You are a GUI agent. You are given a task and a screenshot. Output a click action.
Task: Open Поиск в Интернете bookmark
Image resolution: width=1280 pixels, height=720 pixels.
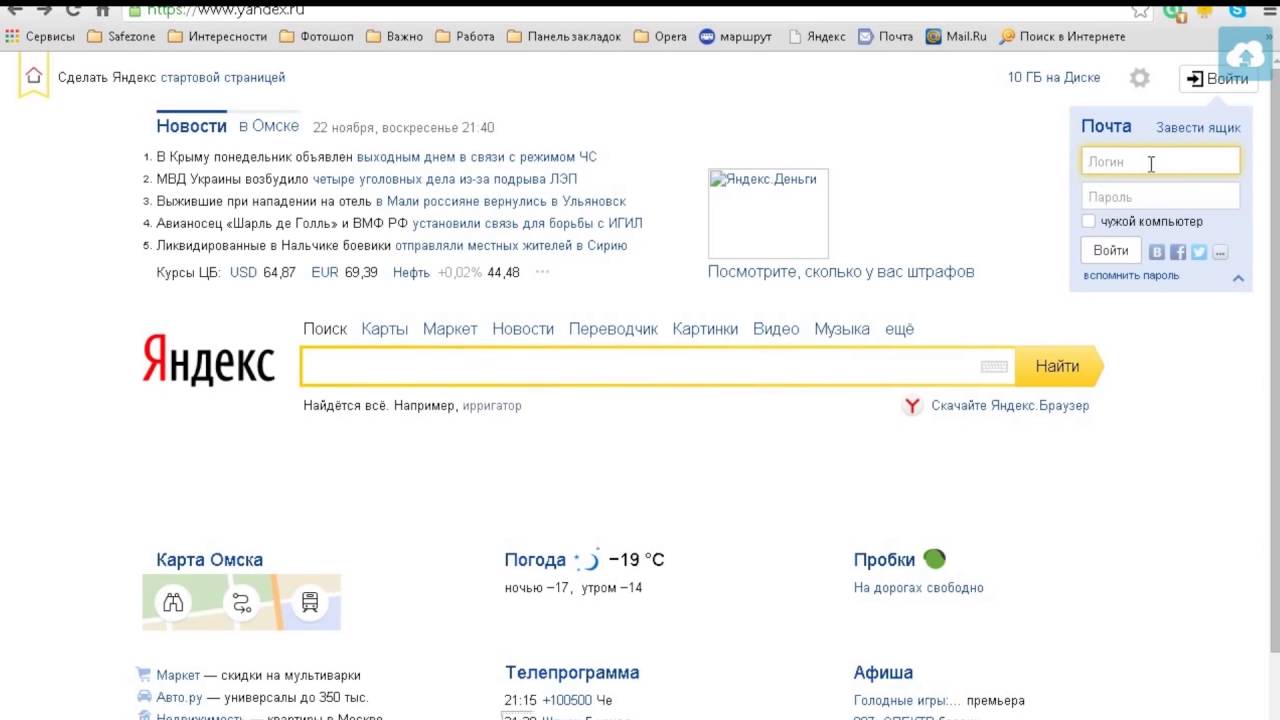1062,36
